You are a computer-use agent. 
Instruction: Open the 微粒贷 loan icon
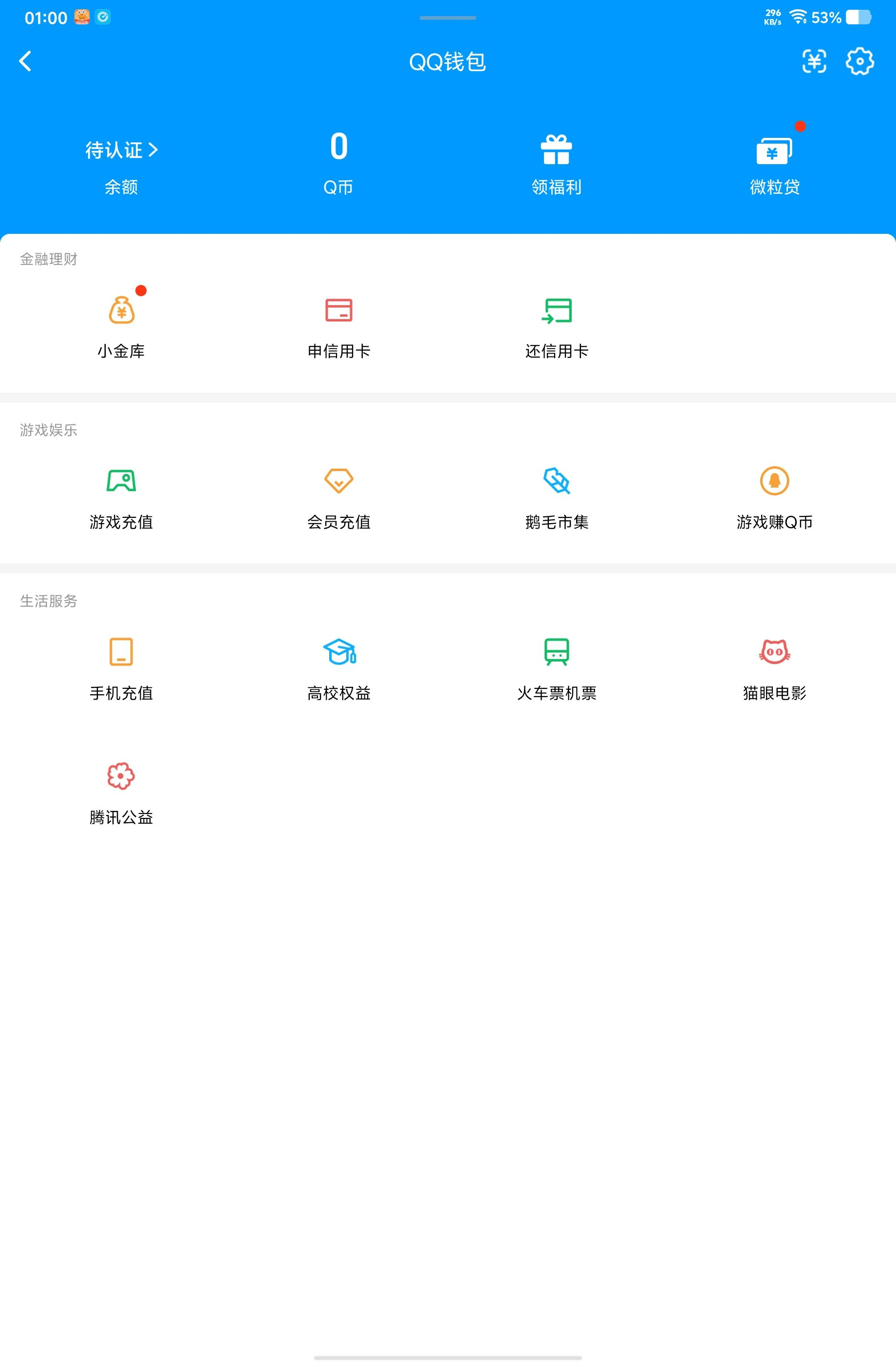click(775, 150)
